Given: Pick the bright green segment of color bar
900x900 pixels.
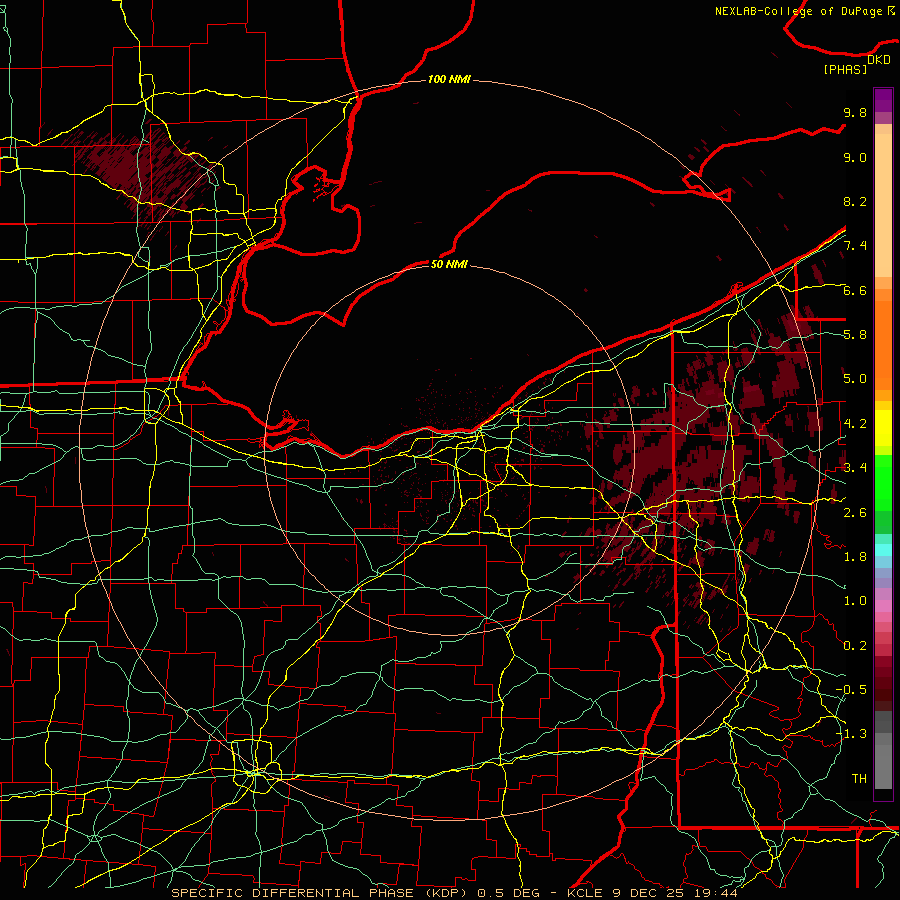Looking at the screenshot, I should (x=883, y=483).
